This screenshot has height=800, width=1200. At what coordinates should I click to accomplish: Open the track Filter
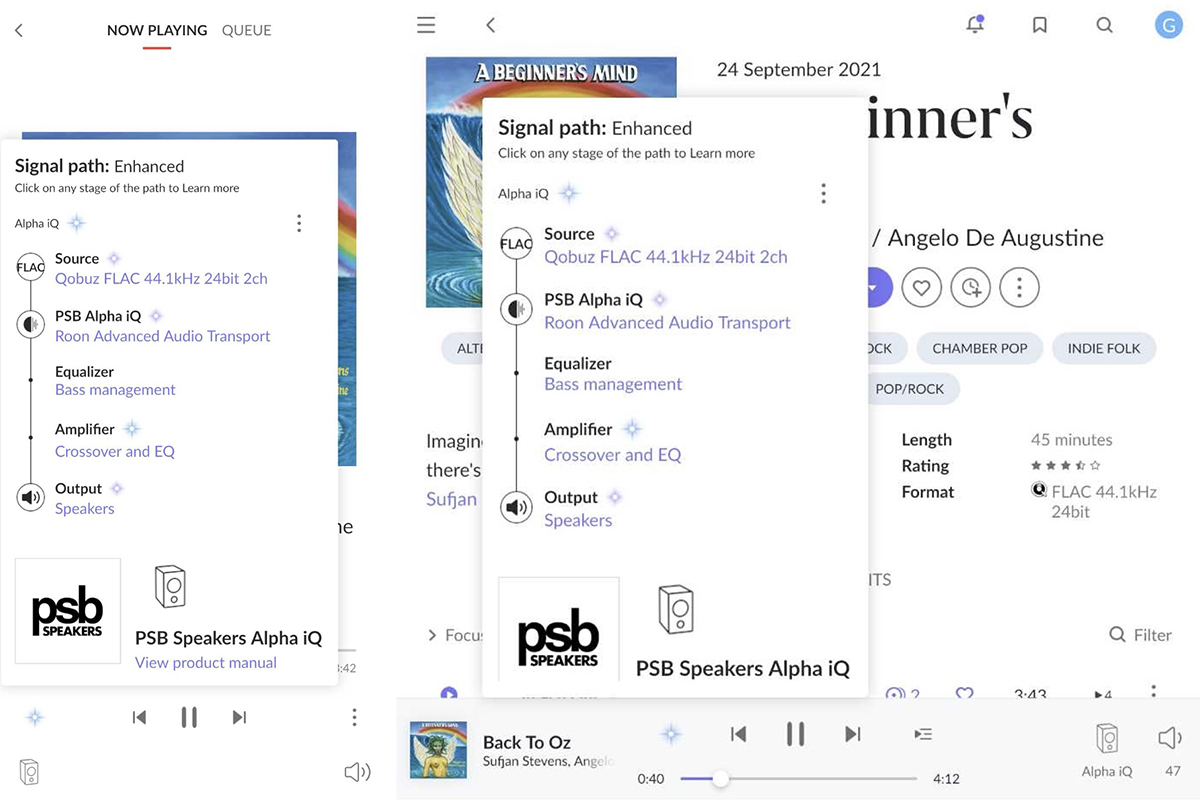1141,635
